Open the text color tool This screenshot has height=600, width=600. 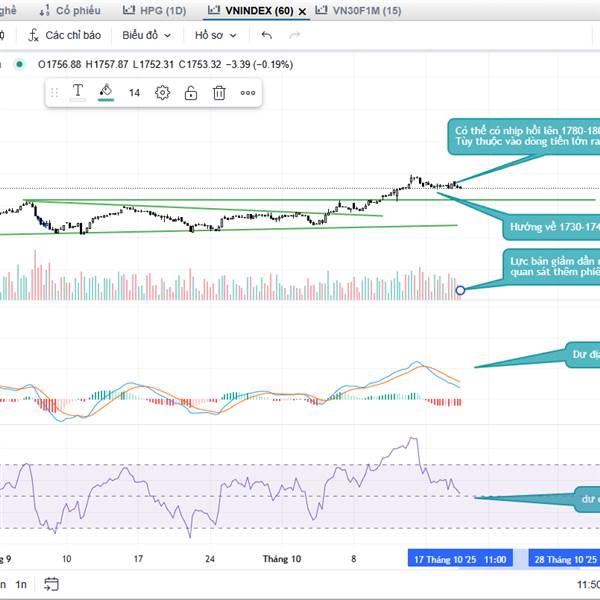click(x=78, y=92)
